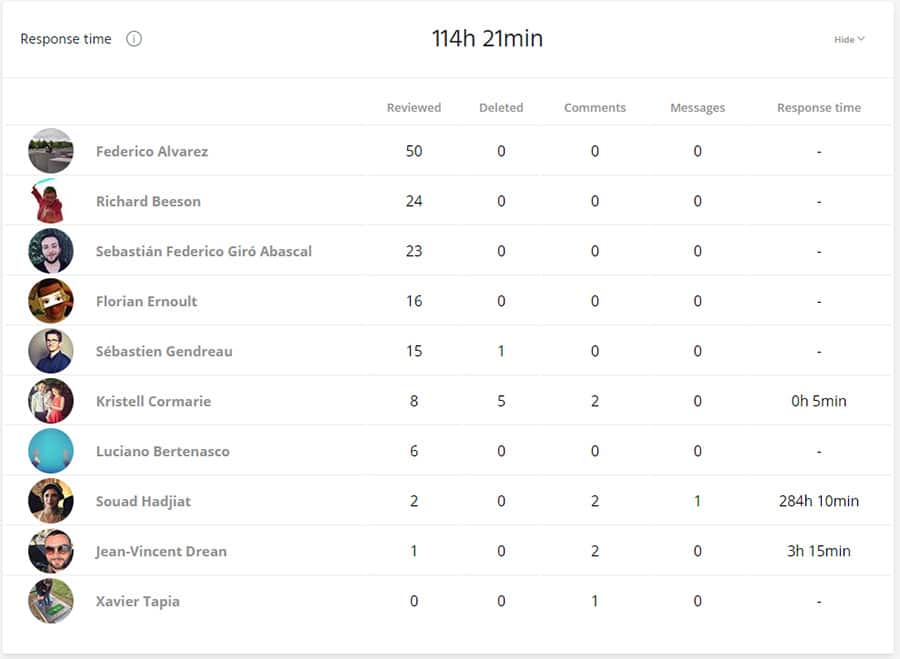Open Jean-Vincent Drean's name link
This screenshot has height=659, width=900.
tap(161, 551)
